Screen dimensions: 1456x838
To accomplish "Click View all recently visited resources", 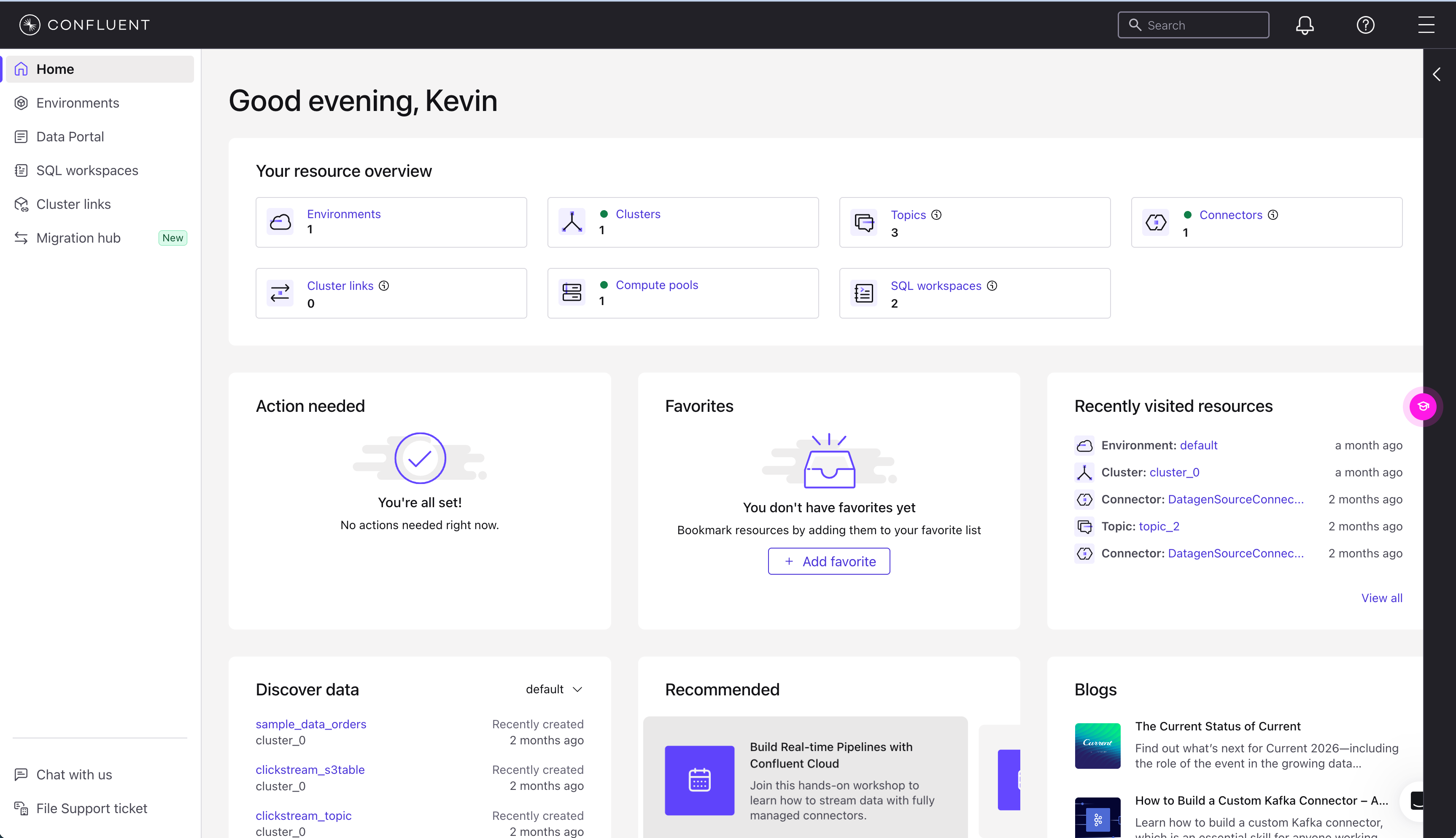I will click(1381, 598).
